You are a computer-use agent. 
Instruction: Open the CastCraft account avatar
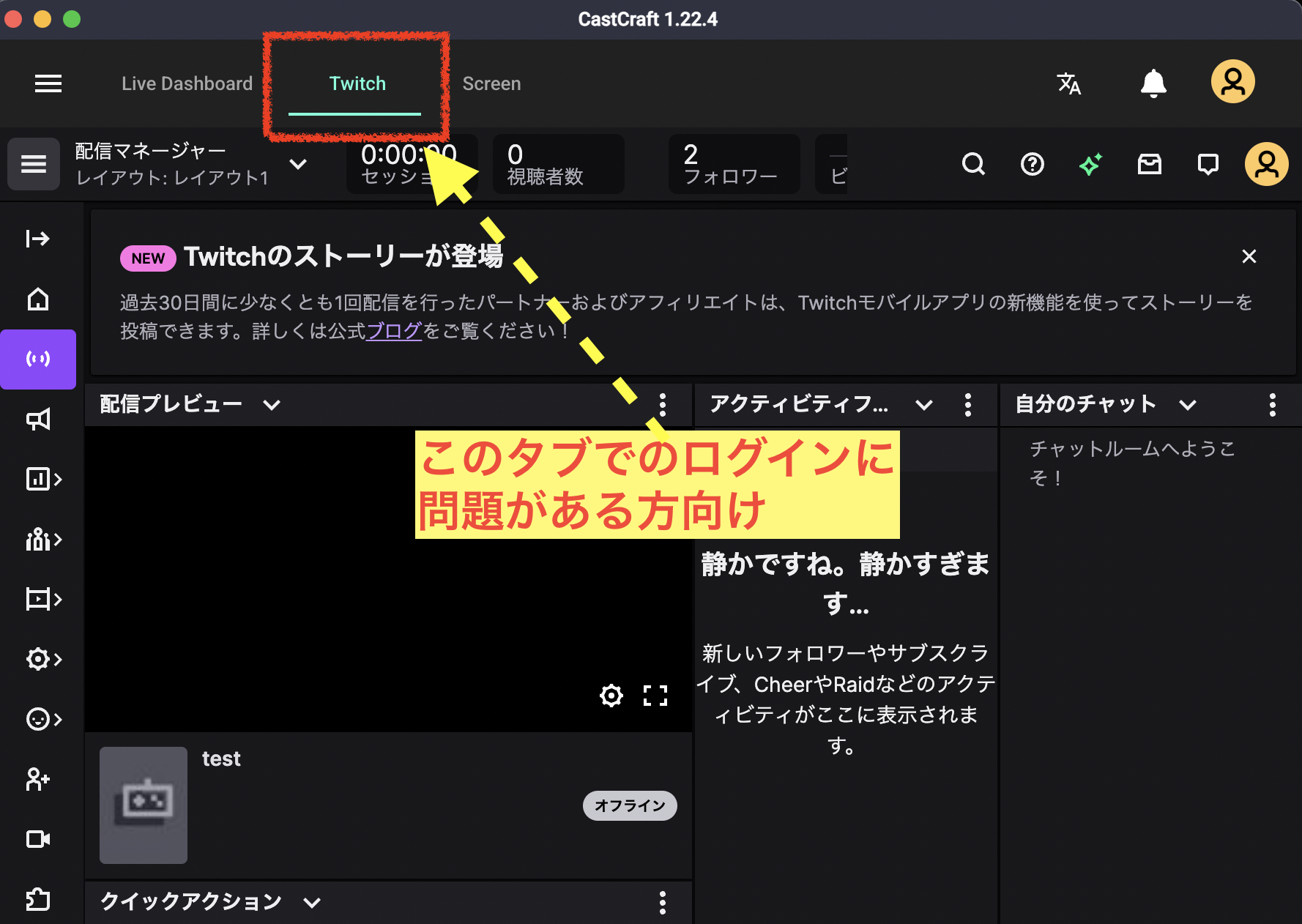coord(1233,81)
